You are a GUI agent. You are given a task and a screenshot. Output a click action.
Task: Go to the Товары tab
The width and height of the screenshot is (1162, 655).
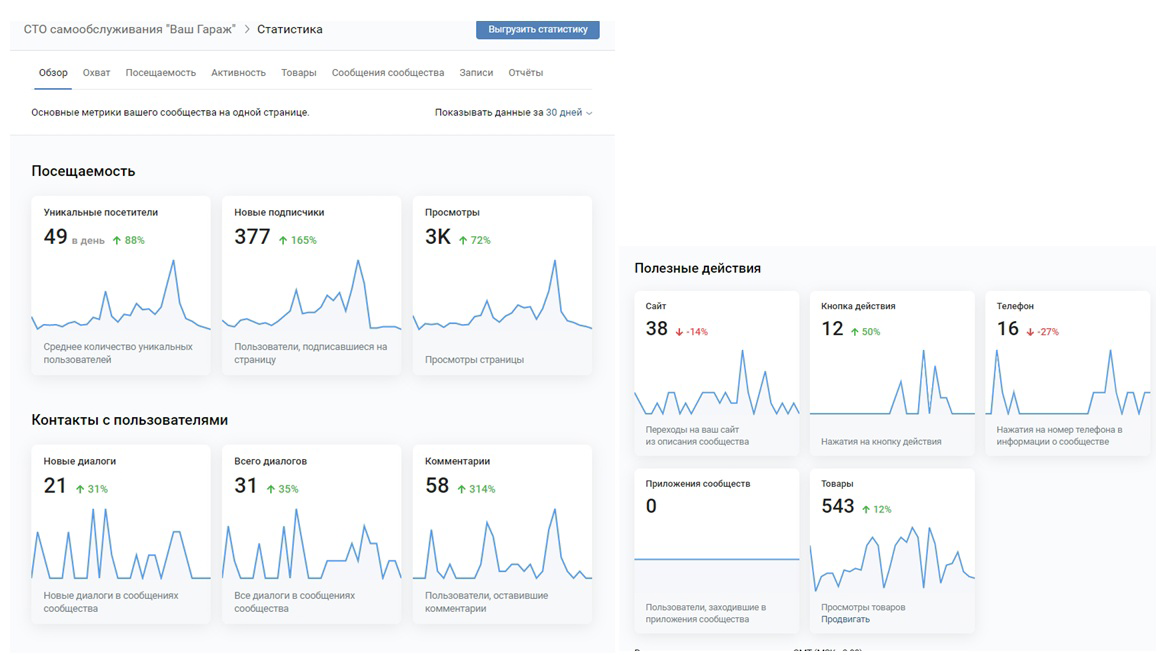pos(299,73)
